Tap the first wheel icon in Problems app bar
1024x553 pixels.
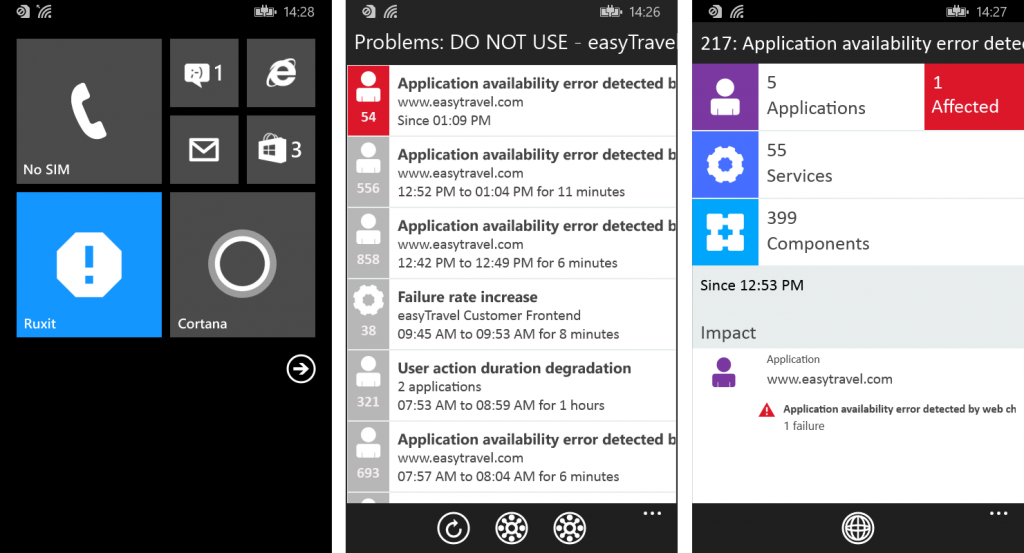point(511,528)
